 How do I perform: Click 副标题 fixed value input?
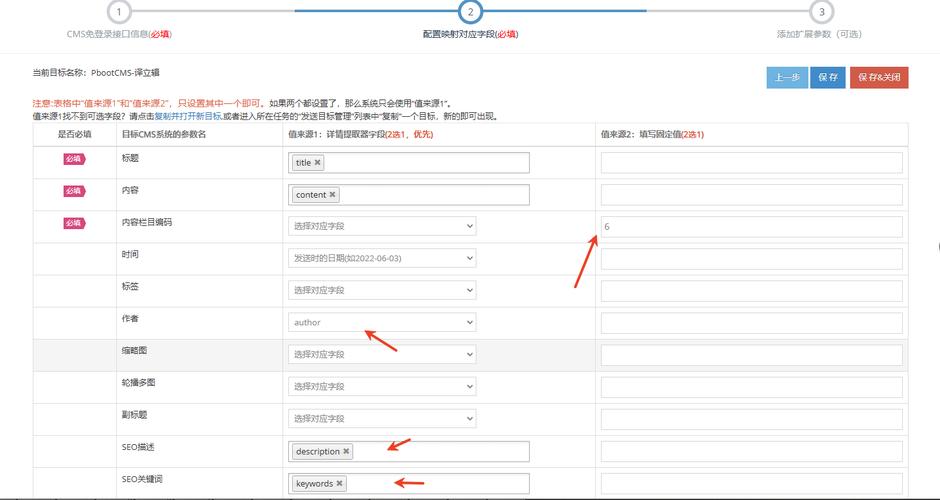(x=752, y=419)
